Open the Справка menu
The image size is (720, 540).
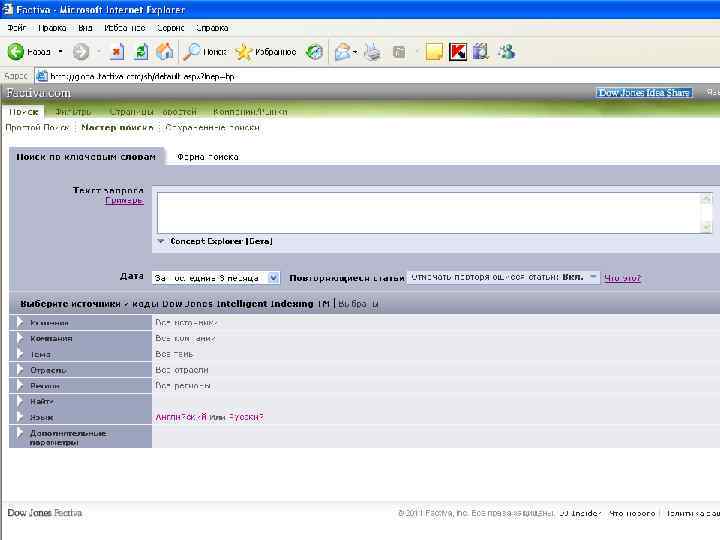click(x=212, y=28)
